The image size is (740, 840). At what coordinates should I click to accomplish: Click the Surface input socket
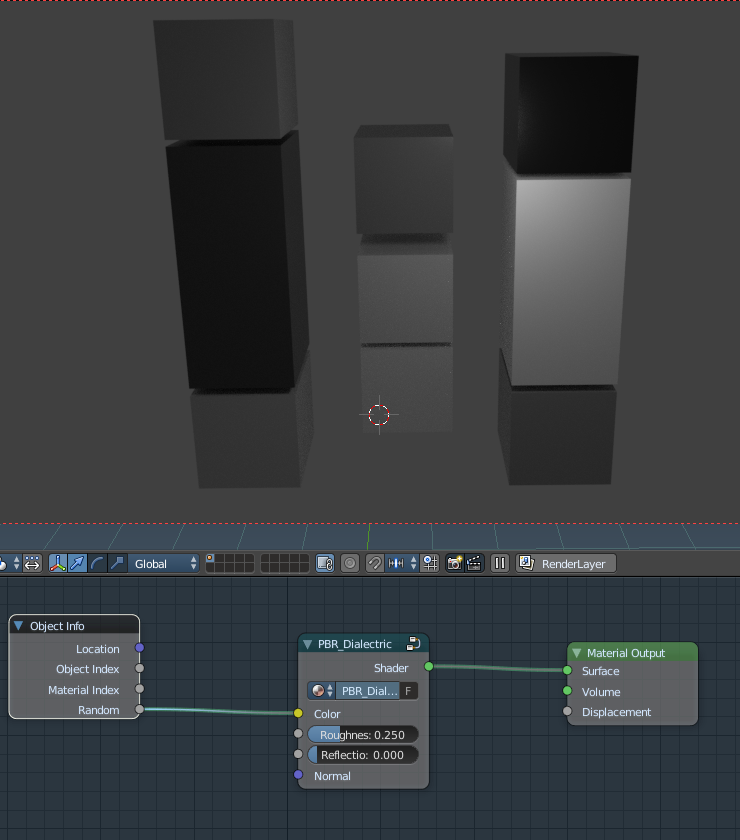pyautogui.click(x=567, y=670)
